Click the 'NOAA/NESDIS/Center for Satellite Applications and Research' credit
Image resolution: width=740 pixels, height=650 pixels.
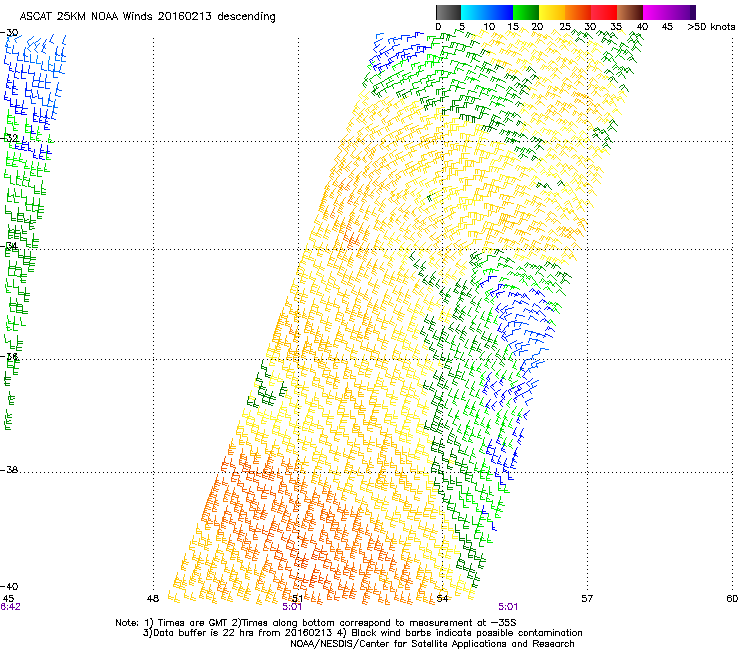(432, 644)
